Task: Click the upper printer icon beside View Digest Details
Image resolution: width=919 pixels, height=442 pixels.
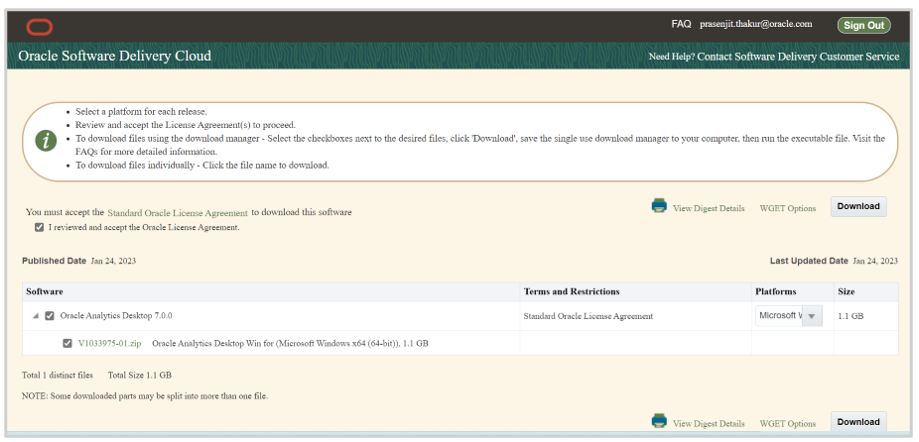Action: 659,206
